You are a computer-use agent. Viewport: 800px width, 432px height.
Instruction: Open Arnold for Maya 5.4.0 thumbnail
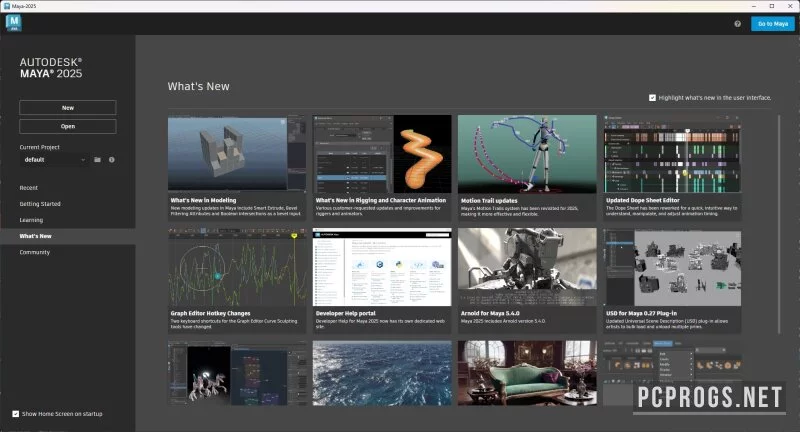527,267
